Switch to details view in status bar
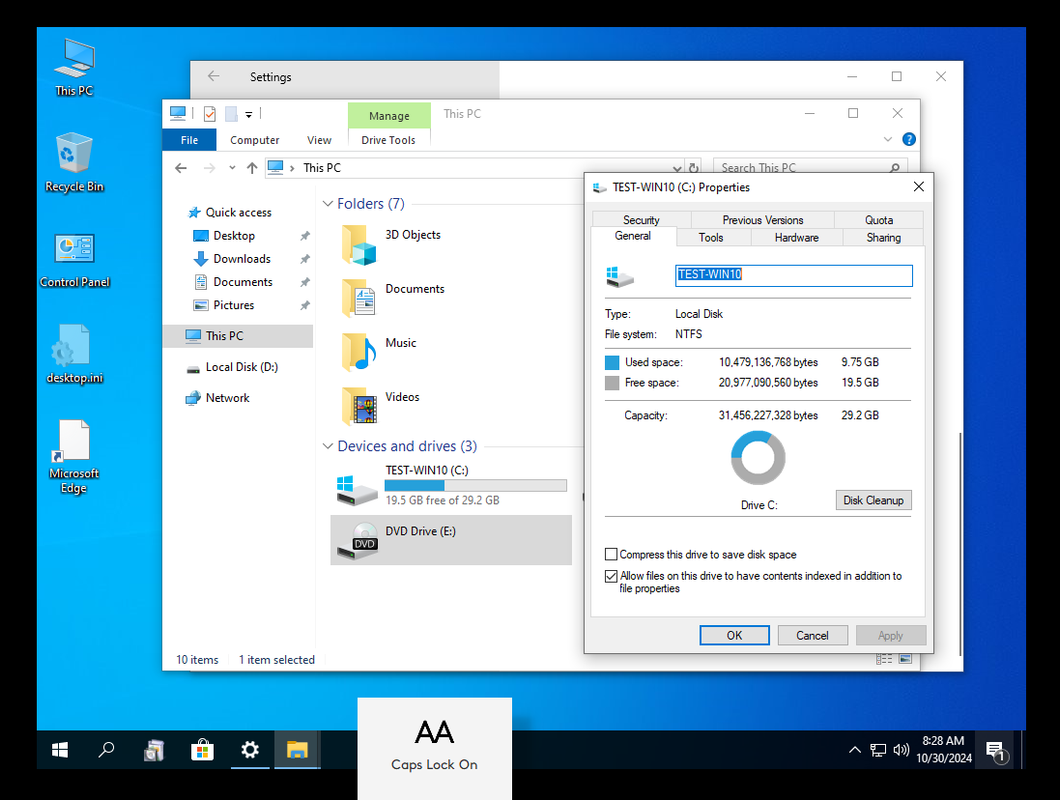This screenshot has height=800, width=1060. tap(884, 659)
